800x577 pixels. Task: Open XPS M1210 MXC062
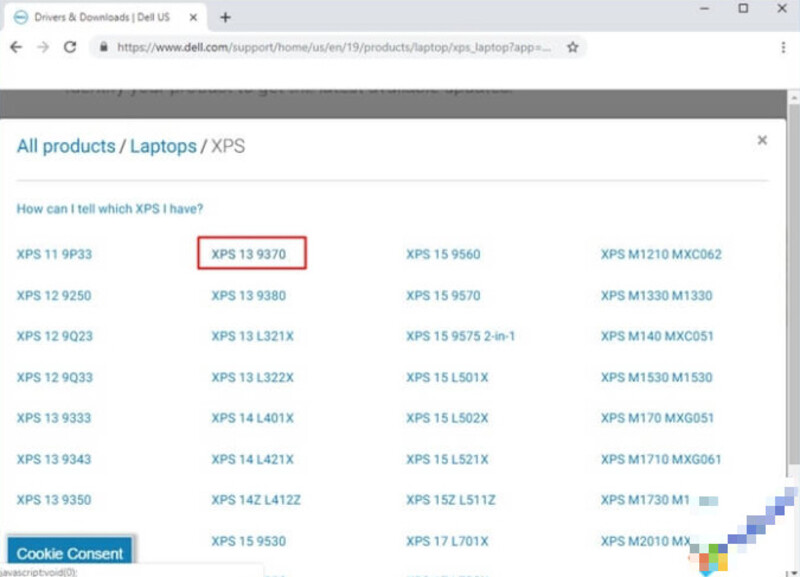661,254
